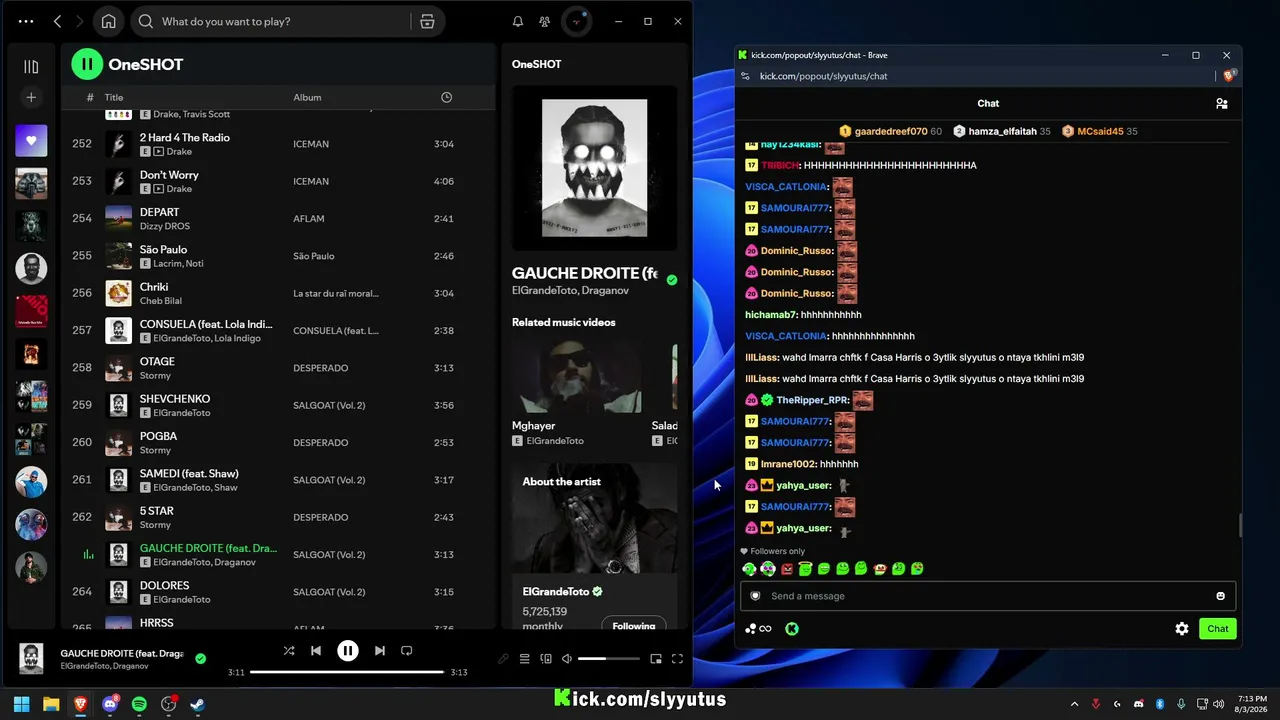Click the song progress bar
1280x720 pixels.
[x=347, y=672]
